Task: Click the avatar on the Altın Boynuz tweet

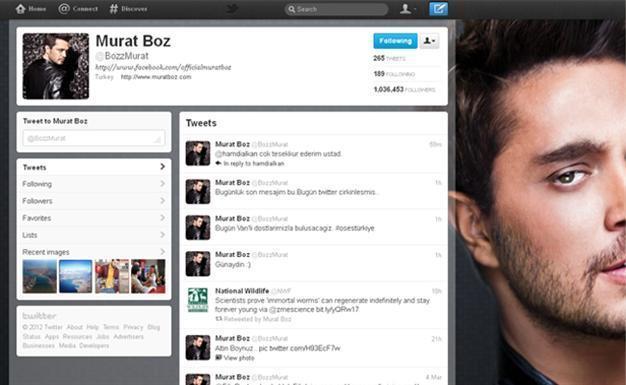Action: [x=198, y=348]
